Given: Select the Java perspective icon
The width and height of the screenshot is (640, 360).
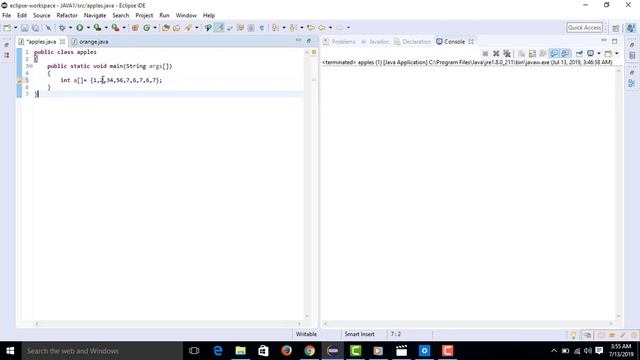Looking at the screenshot, I should 631,28.
